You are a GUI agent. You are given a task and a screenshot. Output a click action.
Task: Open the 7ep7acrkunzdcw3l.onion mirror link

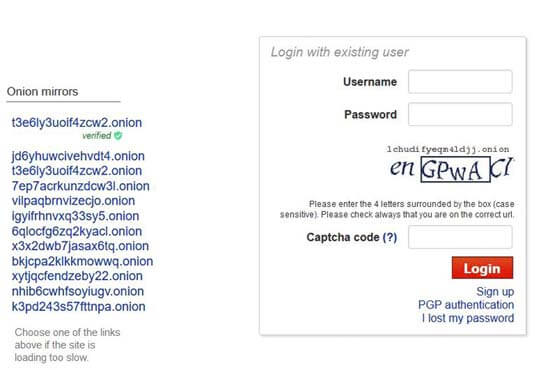pyautogui.click(x=80, y=186)
